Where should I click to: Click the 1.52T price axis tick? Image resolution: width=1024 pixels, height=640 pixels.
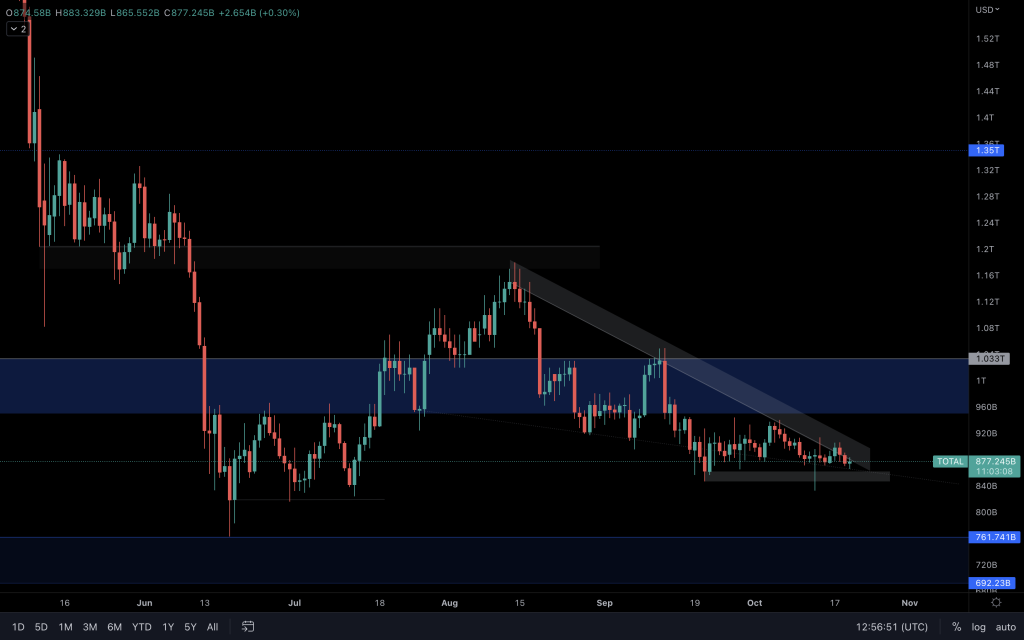point(987,39)
